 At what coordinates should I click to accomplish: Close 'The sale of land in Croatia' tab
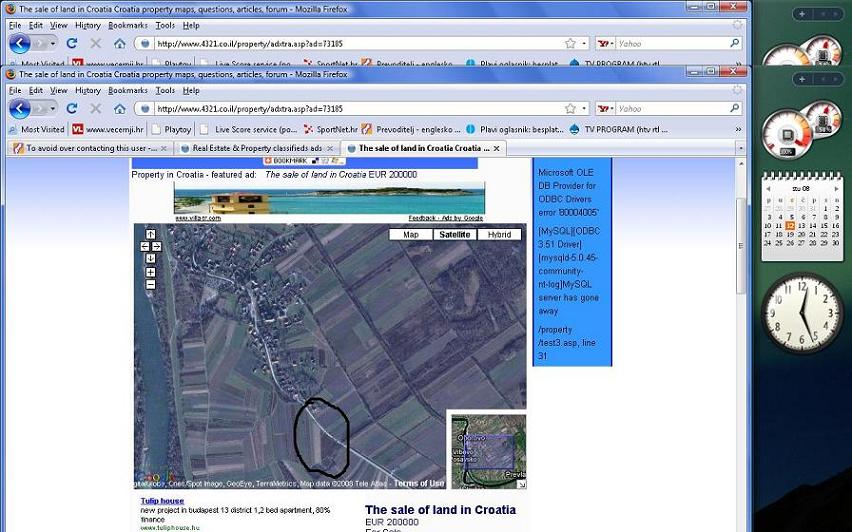497,148
